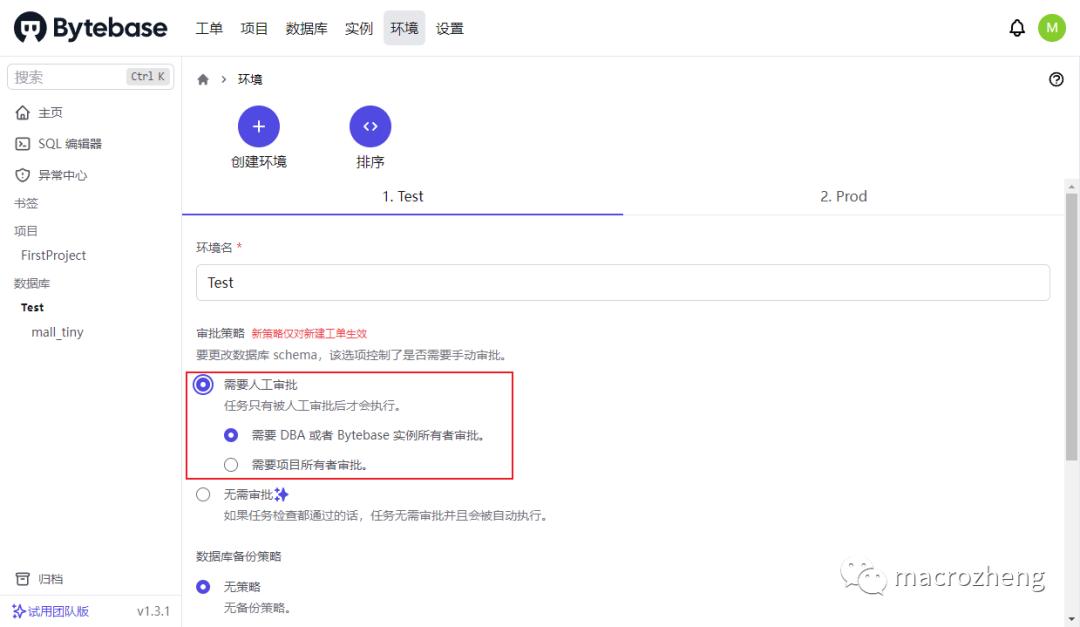Click inside the 环境名 input field

[622, 282]
